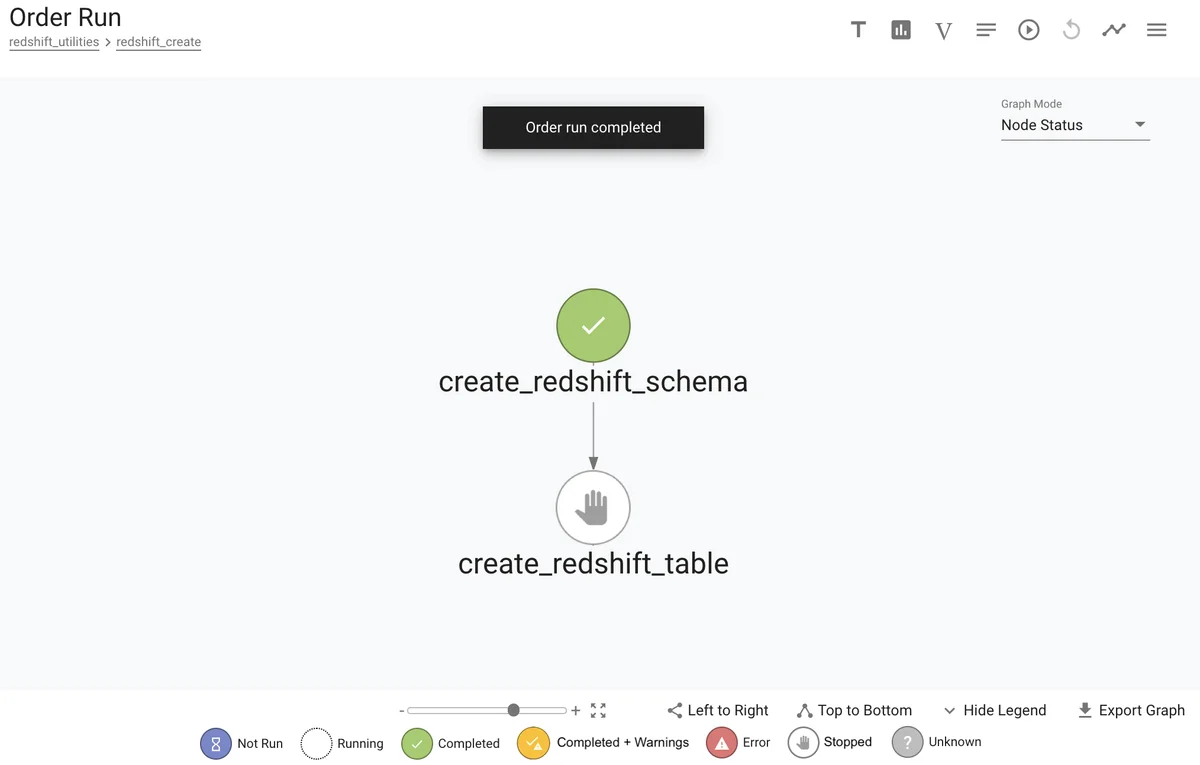The width and height of the screenshot is (1200, 765).
Task: Click the Graph Mode dropdown arrow
Action: tap(1140, 125)
